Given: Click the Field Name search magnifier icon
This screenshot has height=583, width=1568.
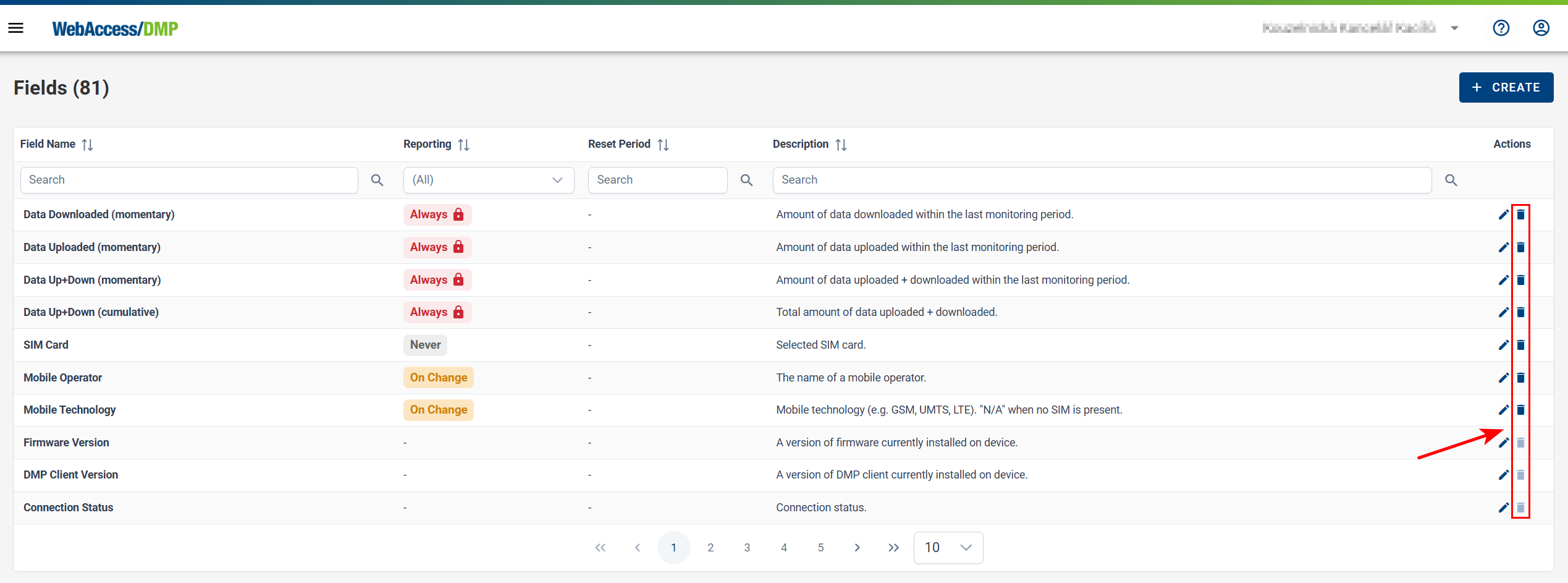Looking at the screenshot, I should coord(377,180).
